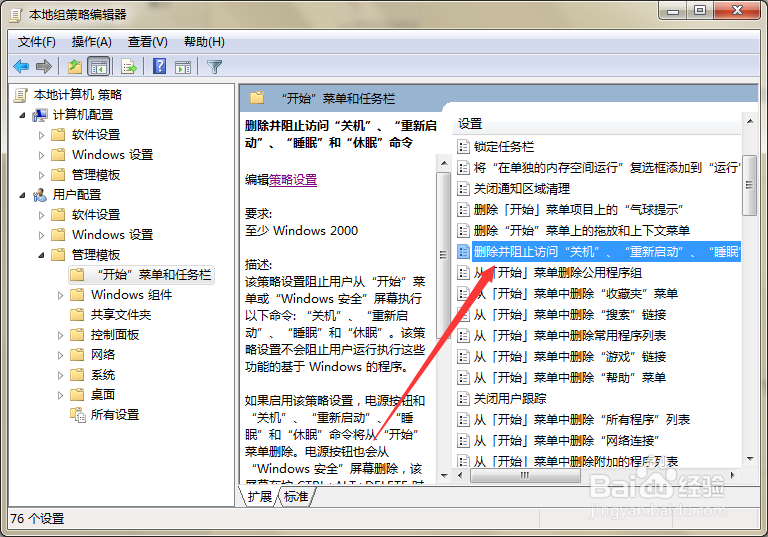Select 从「开始」菜单中删除"帮助"菜单 policy

570,378
